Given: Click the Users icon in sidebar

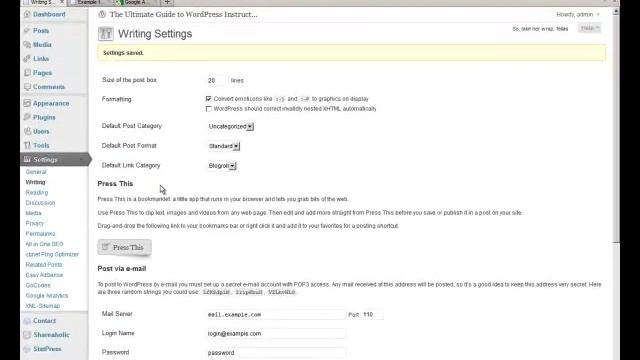Looking at the screenshot, I should point(27,131).
